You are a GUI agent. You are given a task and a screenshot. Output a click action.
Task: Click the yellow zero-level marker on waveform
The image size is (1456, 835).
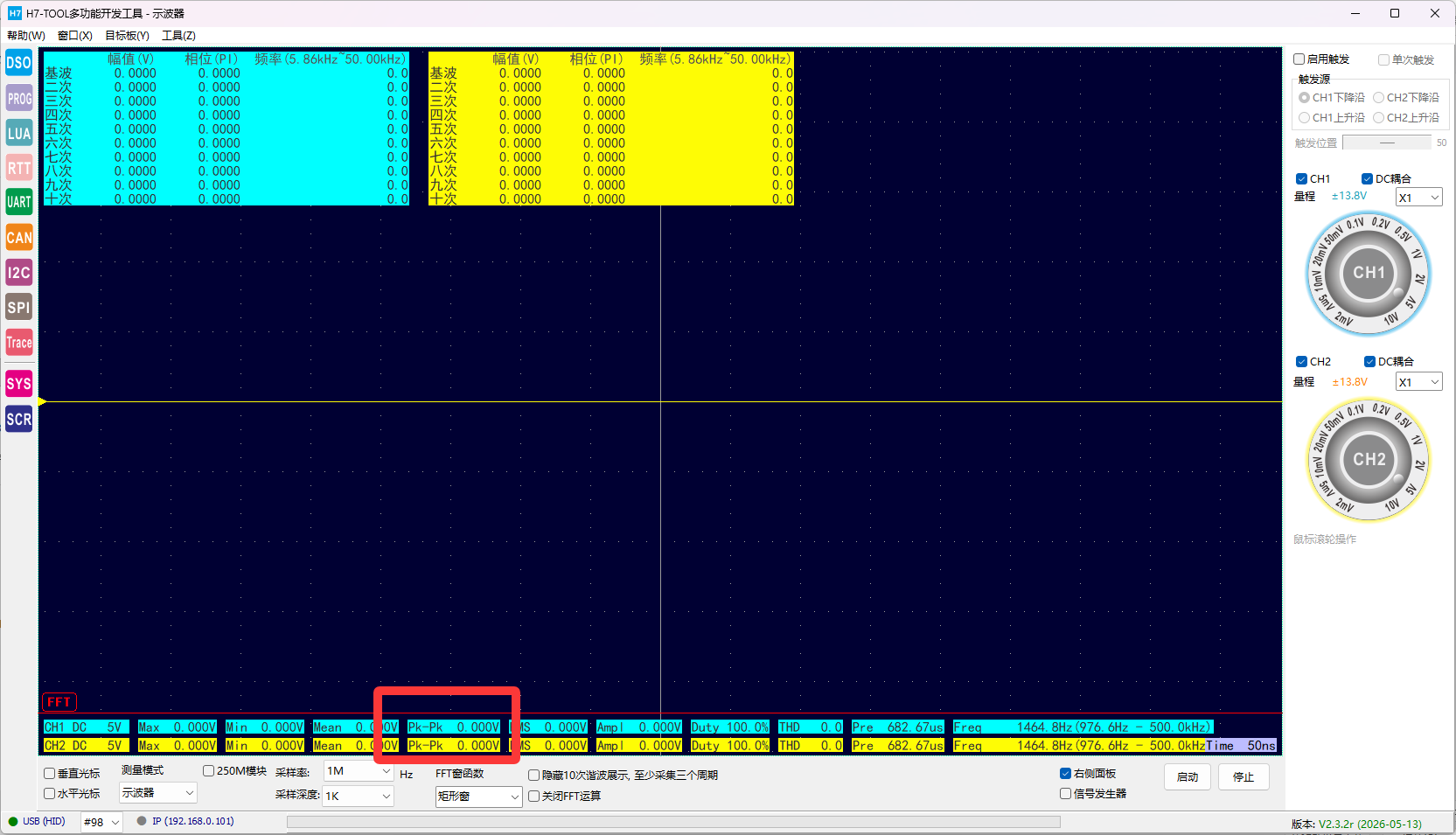pyautogui.click(x=42, y=401)
